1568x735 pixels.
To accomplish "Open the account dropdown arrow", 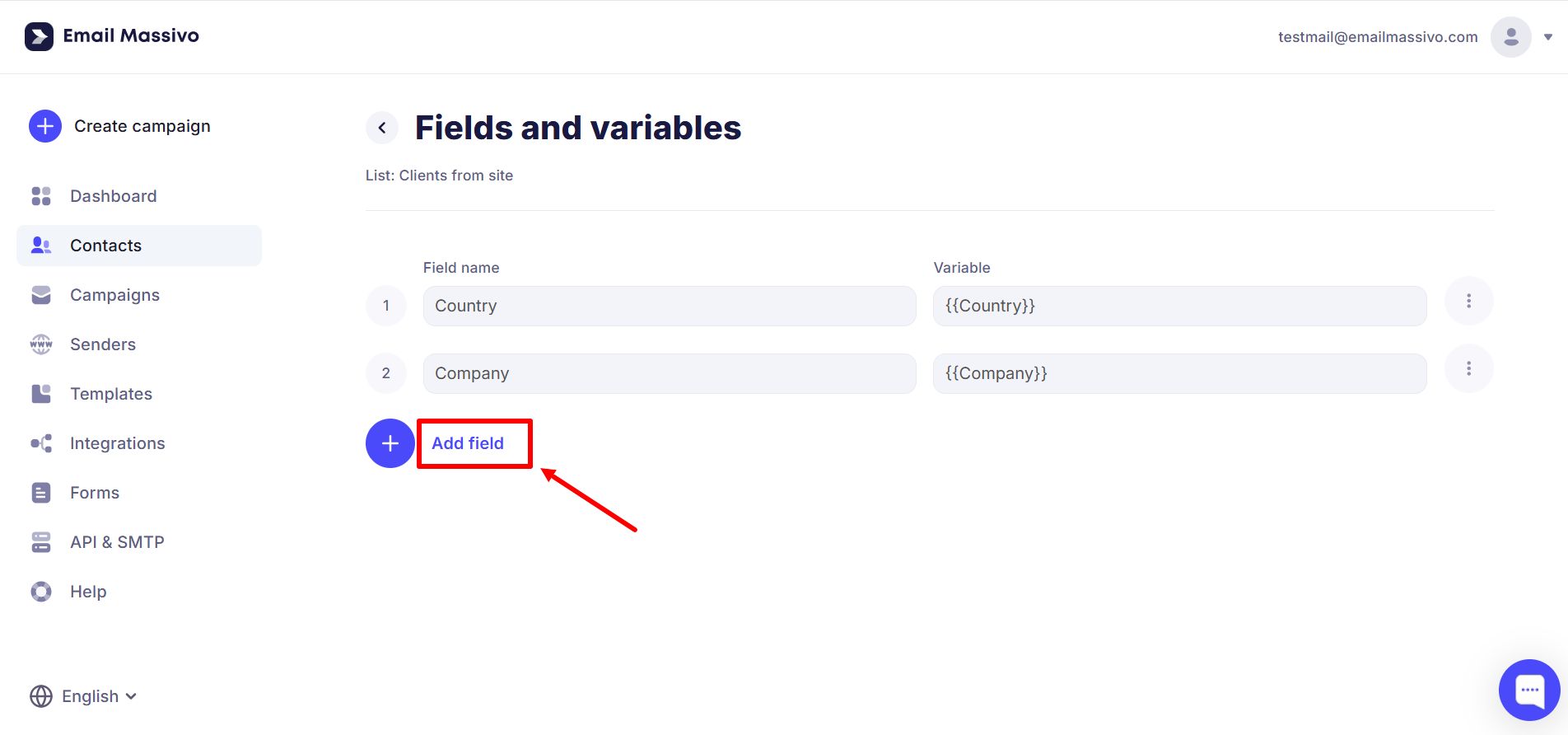I will click(x=1548, y=37).
